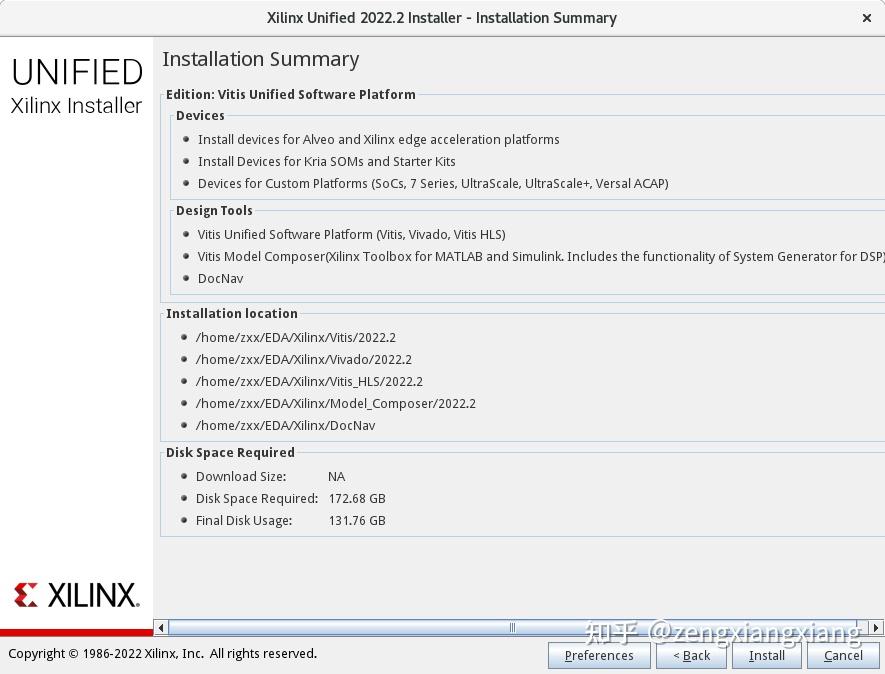The width and height of the screenshot is (885, 674).
Task: Click the horizontal scrollbar left arrow
Action: pos(161,627)
